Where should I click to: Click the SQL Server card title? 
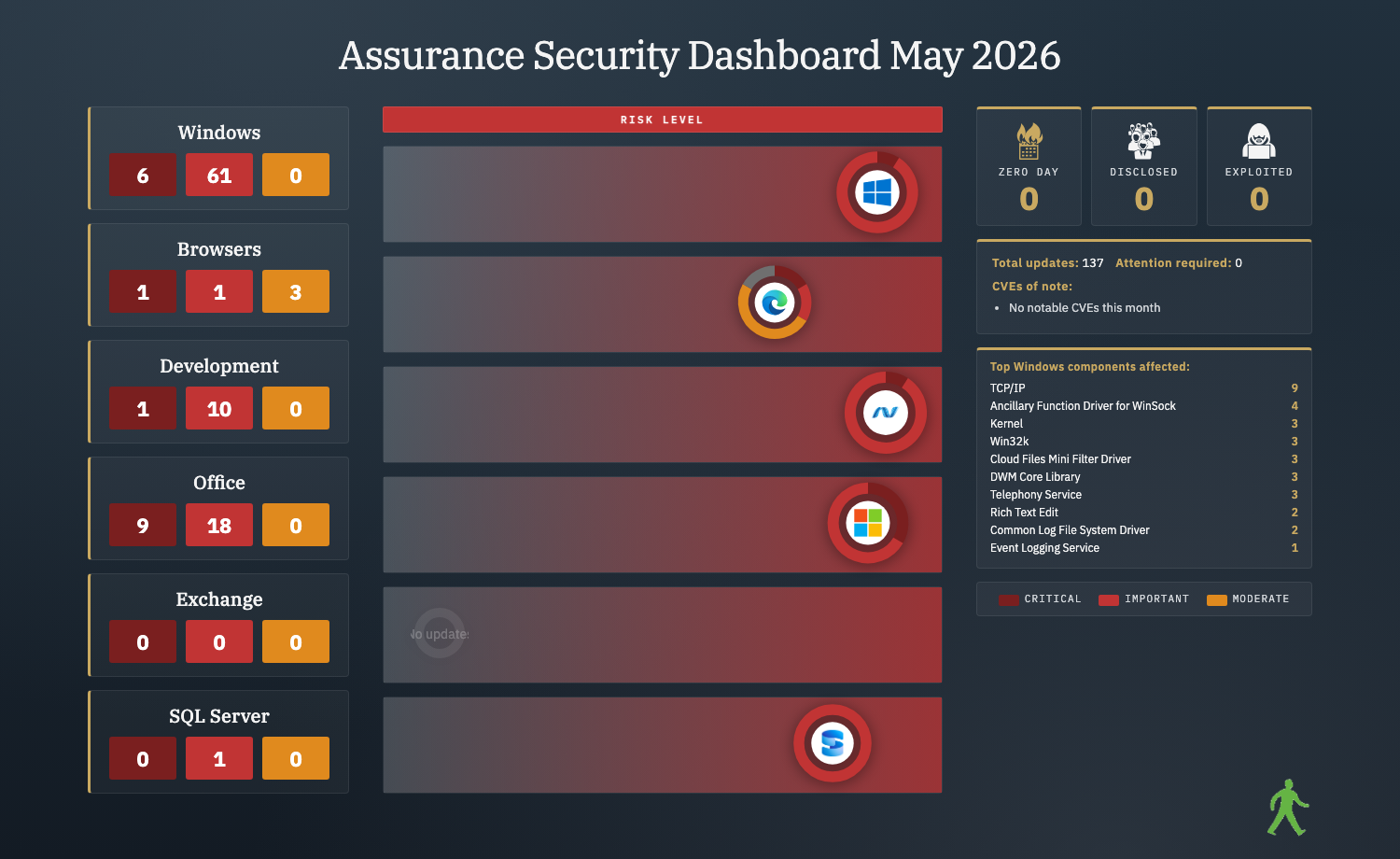click(x=219, y=716)
